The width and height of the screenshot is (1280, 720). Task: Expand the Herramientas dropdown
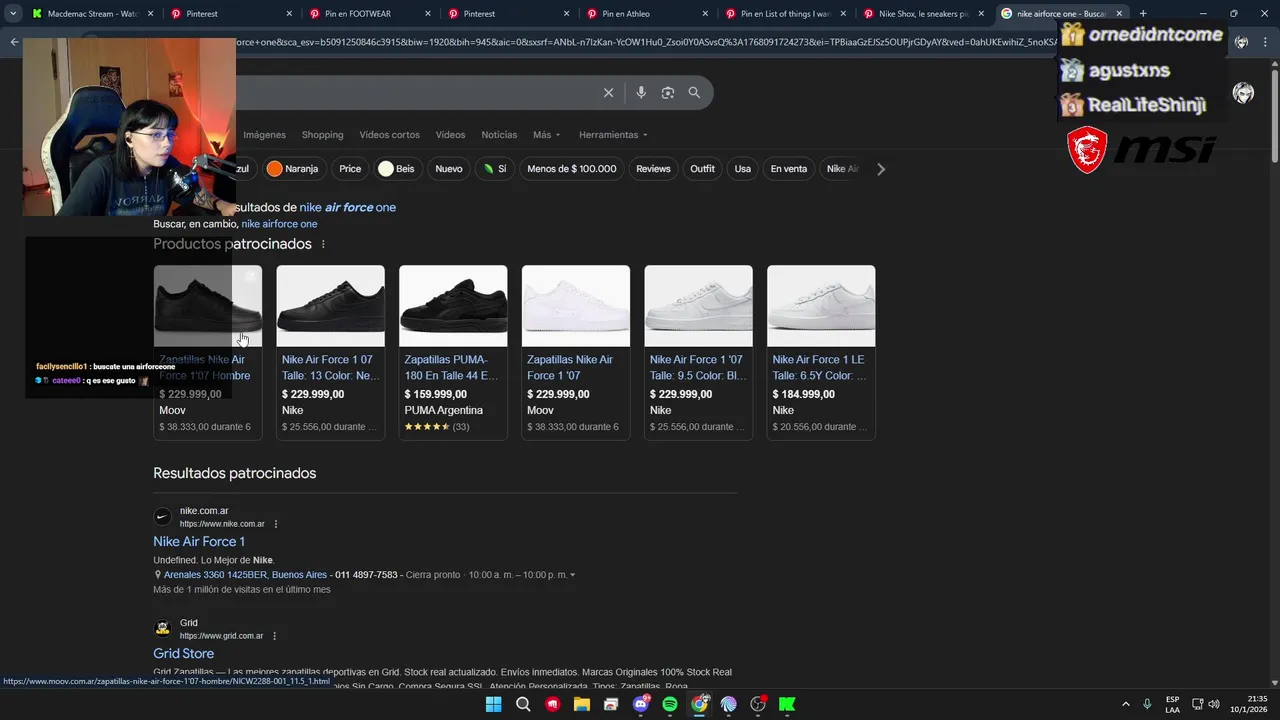coord(613,135)
